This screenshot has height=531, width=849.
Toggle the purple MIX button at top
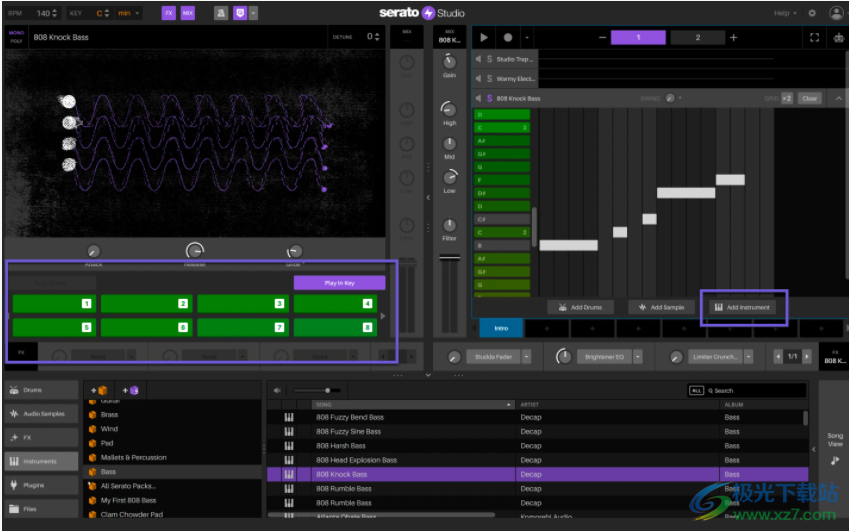[x=188, y=13]
